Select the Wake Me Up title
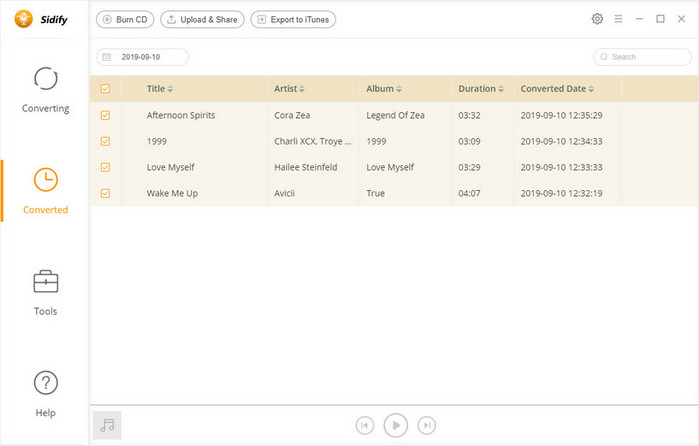The image size is (699, 446). pos(172,193)
